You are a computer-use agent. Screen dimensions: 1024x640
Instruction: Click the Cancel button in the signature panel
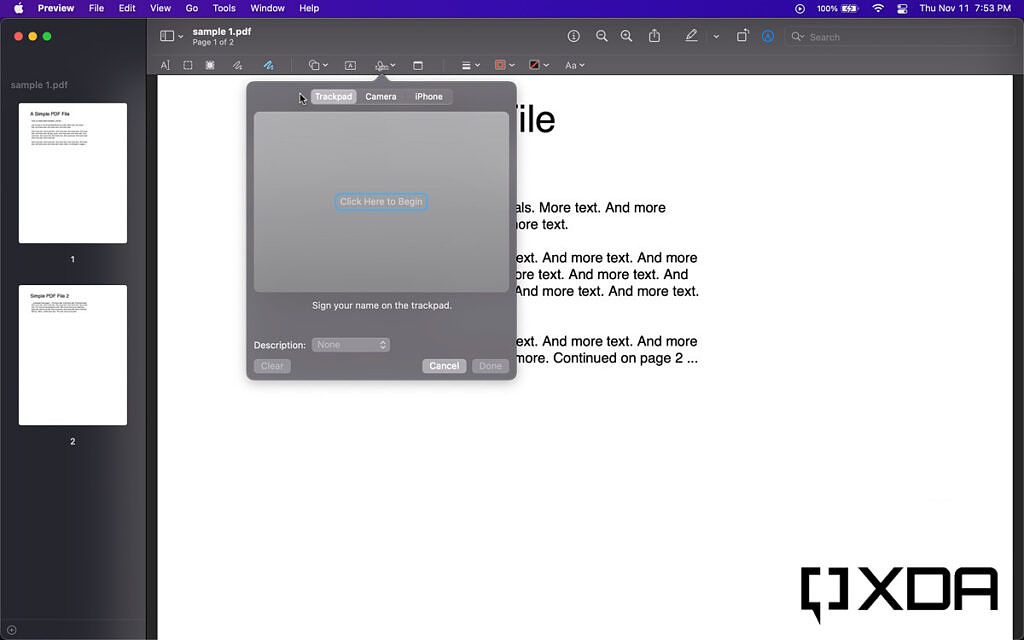pos(444,366)
